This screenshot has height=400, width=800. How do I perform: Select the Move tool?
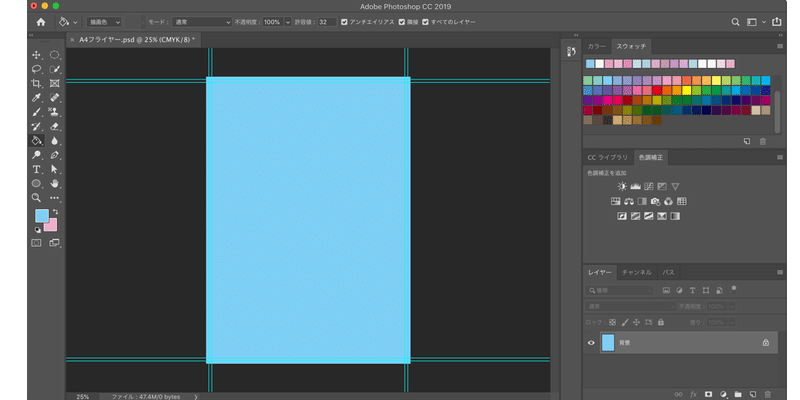(x=37, y=55)
